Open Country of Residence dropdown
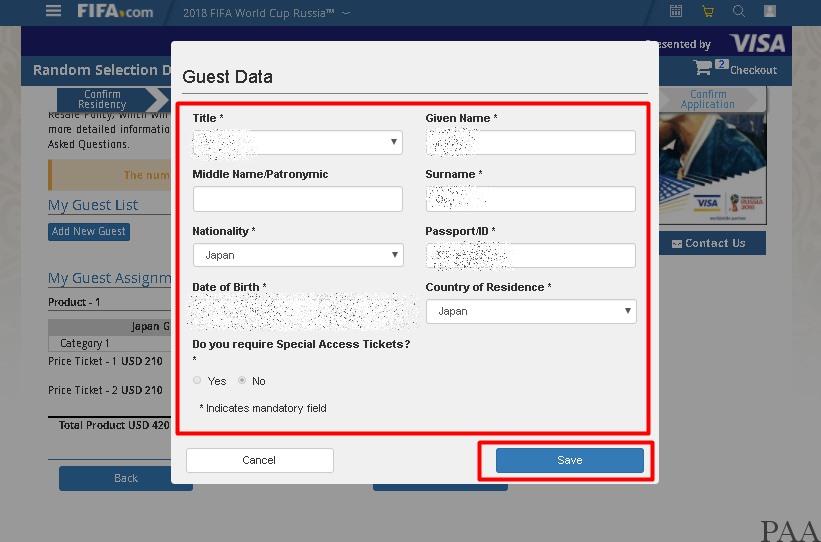Image resolution: width=821 pixels, height=542 pixels. [531, 311]
